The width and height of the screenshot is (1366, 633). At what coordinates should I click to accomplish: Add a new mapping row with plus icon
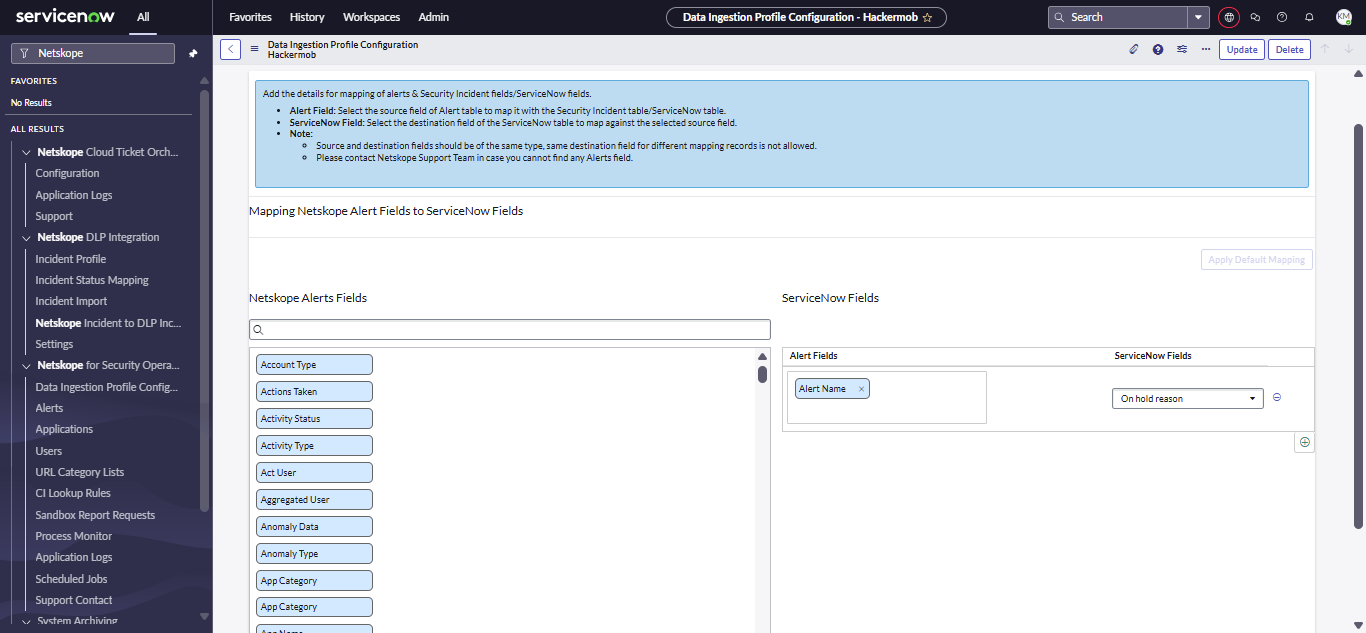point(1304,442)
